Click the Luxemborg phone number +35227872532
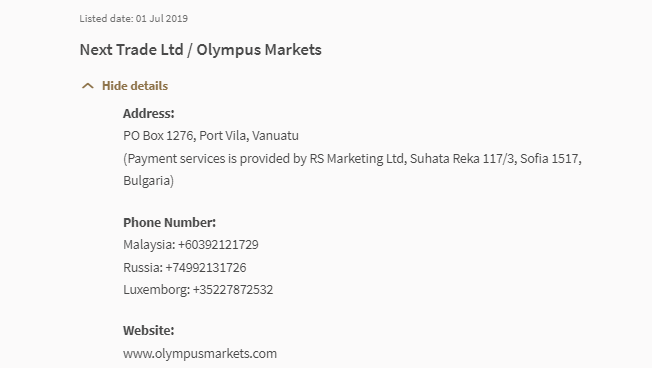The height and width of the screenshot is (368, 652). (x=233, y=289)
